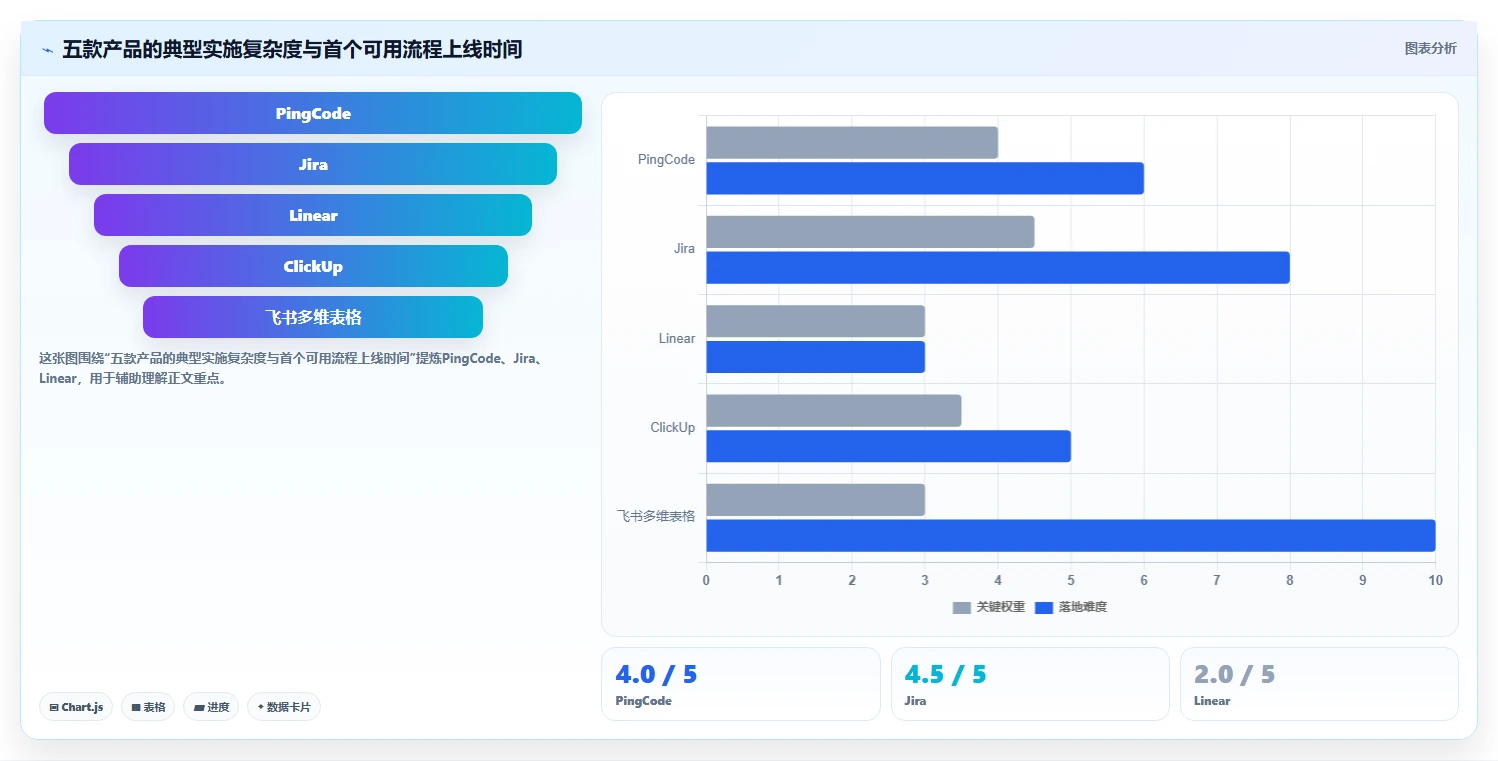Click Linear's gray 关键权重 chart bar

click(x=815, y=321)
